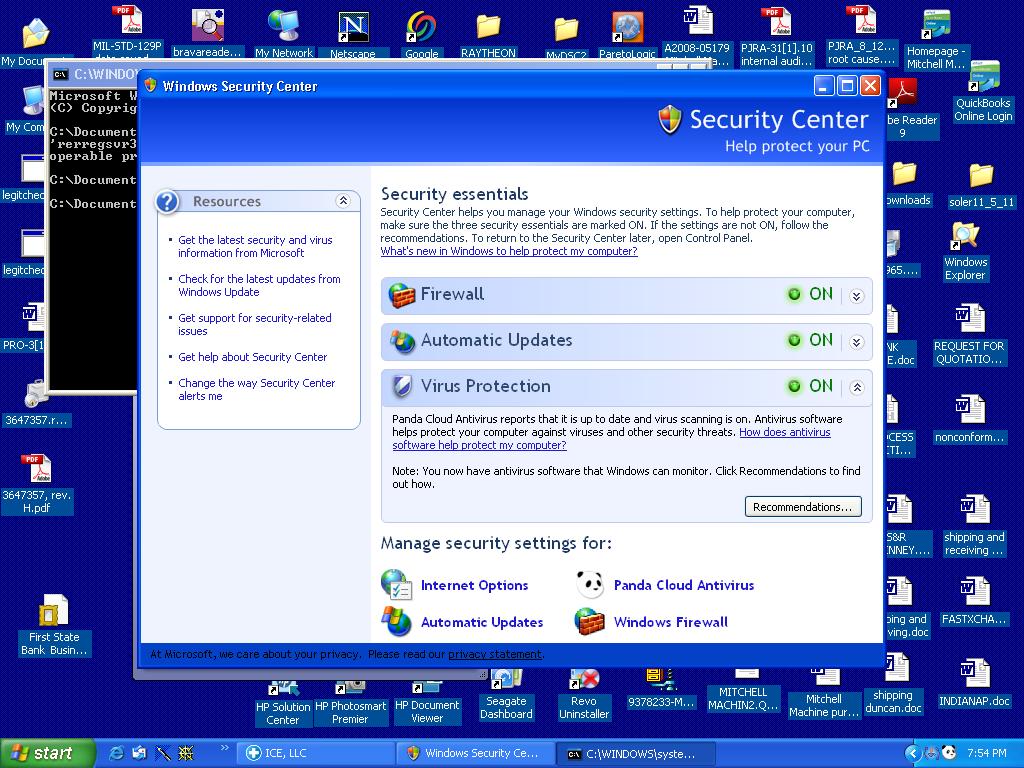This screenshot has height=768, width=1024.
Task: Open Internet Options globe icon
Action: click(396, 584)
